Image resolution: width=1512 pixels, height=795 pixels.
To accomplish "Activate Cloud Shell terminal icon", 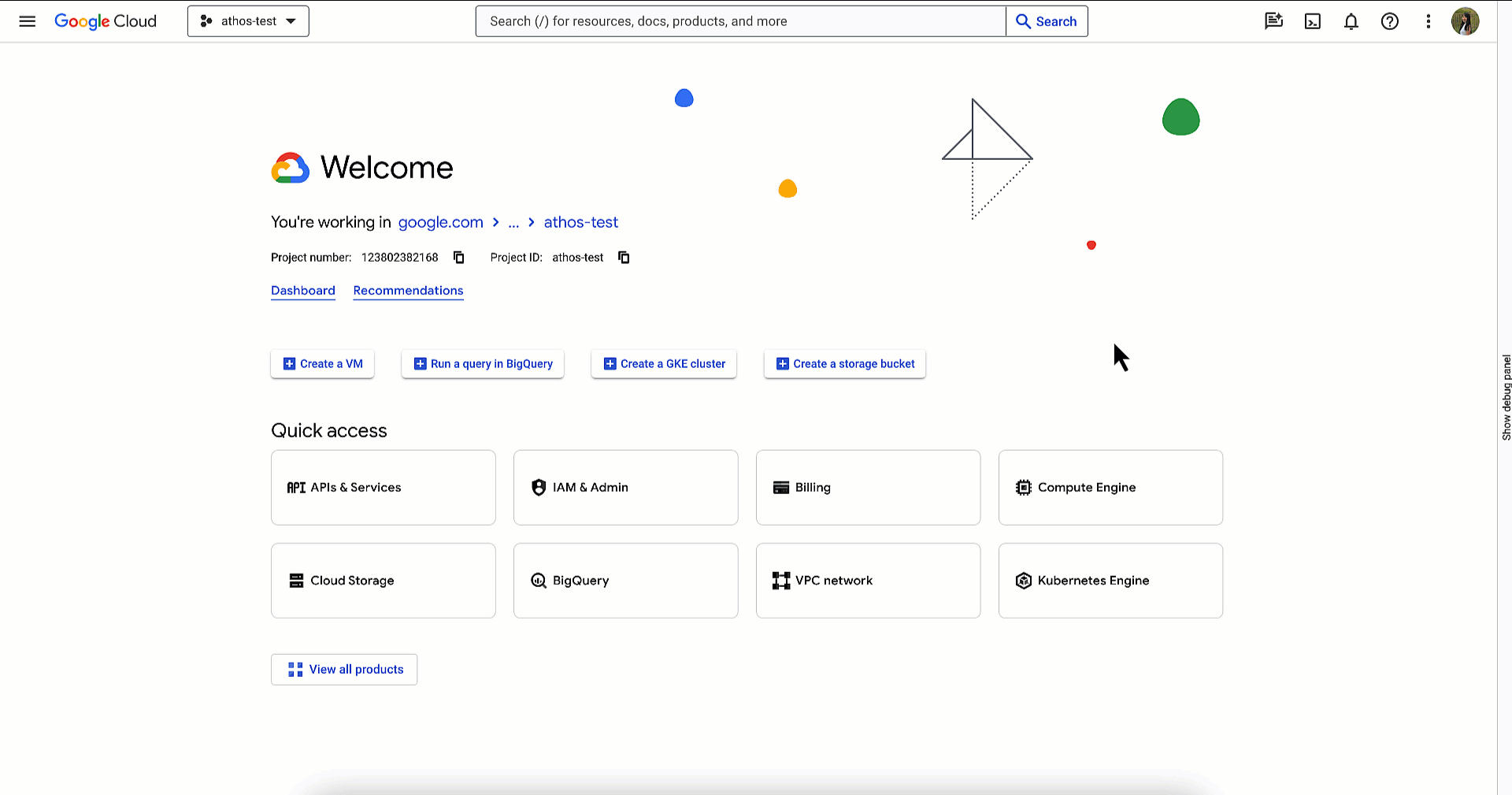I will click(x=1312, y=21).
